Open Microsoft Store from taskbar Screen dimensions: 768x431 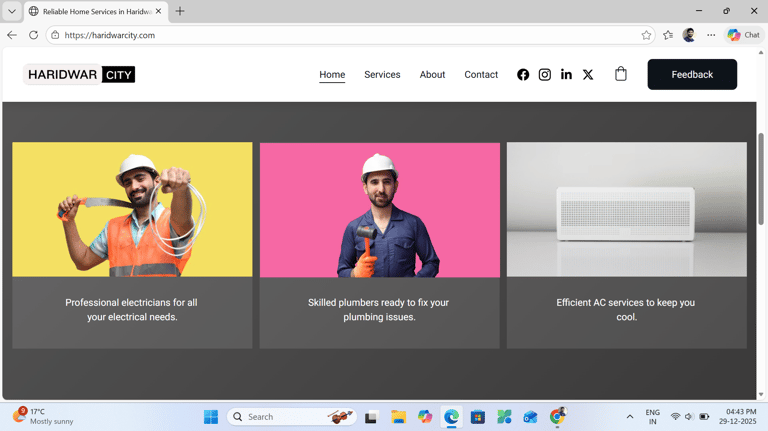pos(478,417)
